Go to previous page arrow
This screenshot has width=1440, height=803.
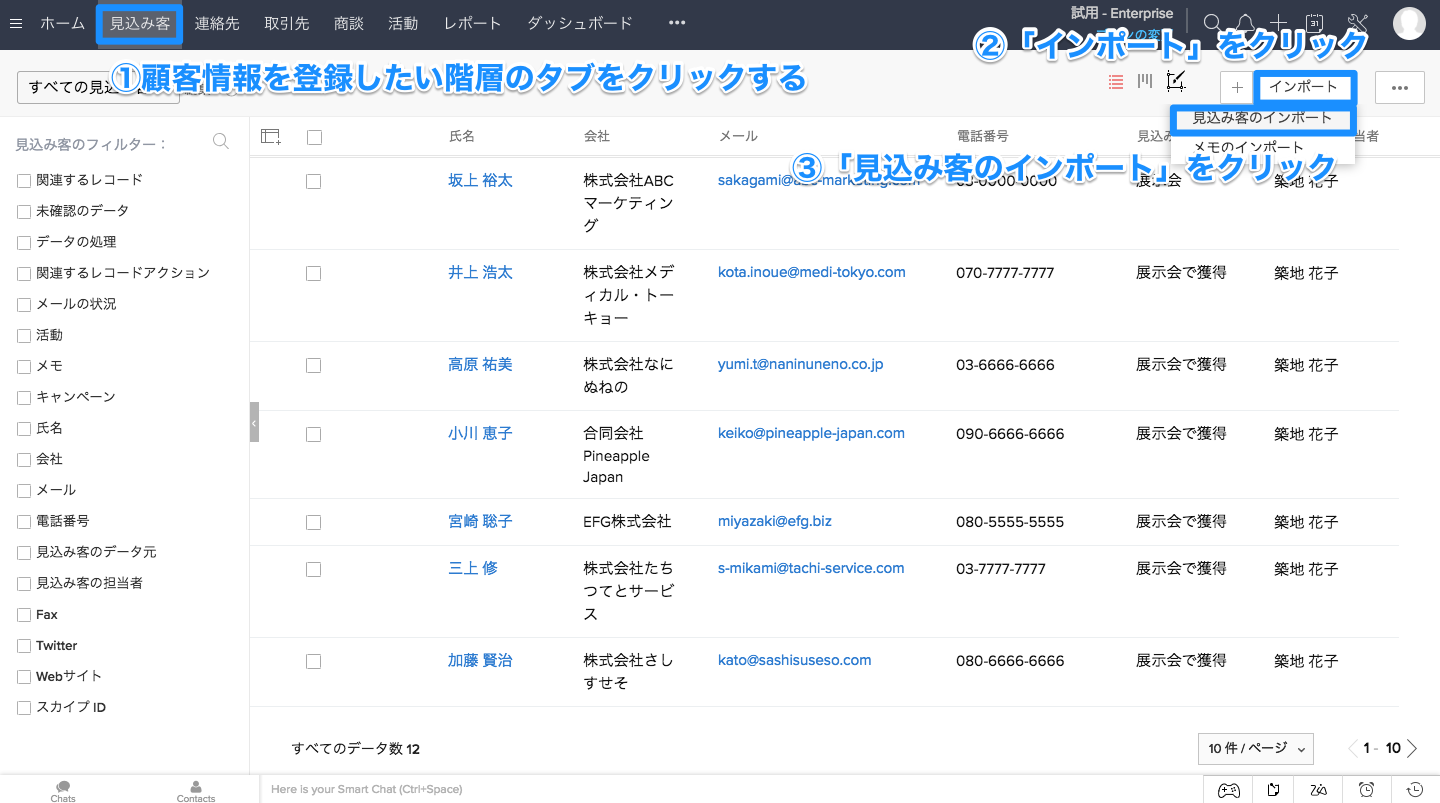click(x=1353, y=748)
